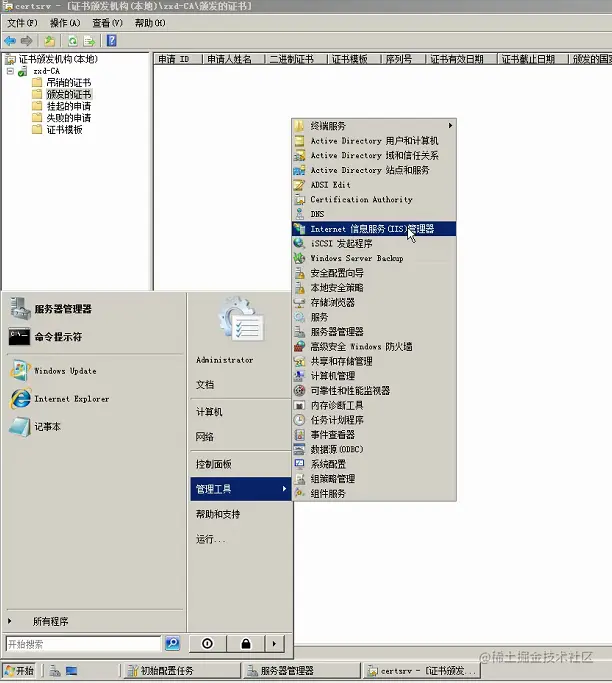Image resolution: width=612 pixels, height=683 pixels.
Task: Click the Start menu lock button
Action: pyautogui.click(x=246, y=643)
